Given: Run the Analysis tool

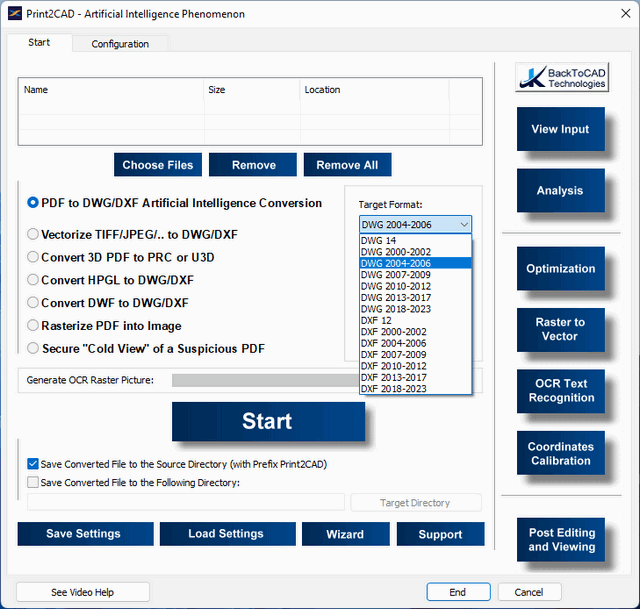Looking at the screenshot, I should tap(560, 190).
